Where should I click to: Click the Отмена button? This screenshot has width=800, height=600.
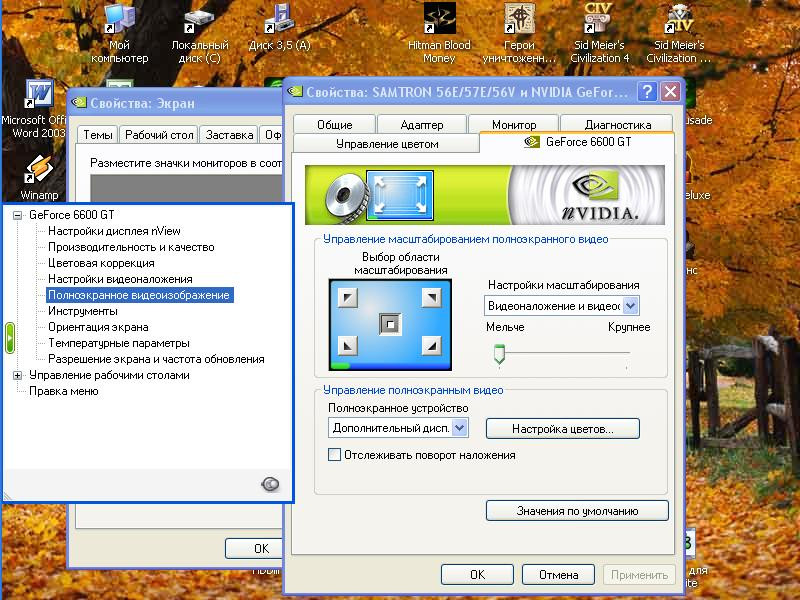pos(558,574)
